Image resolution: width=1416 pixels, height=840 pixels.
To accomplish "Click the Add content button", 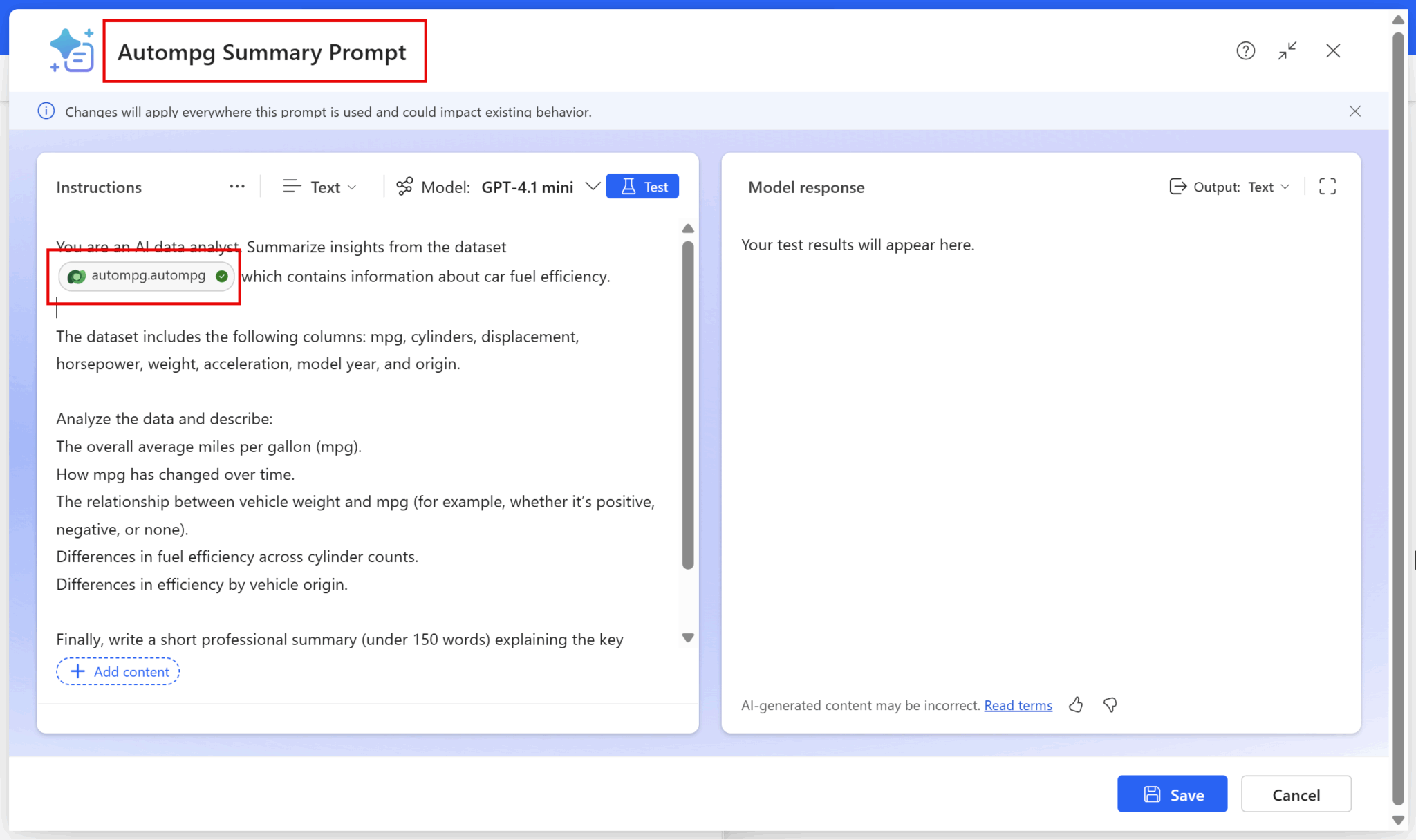I will pos(118,671).
